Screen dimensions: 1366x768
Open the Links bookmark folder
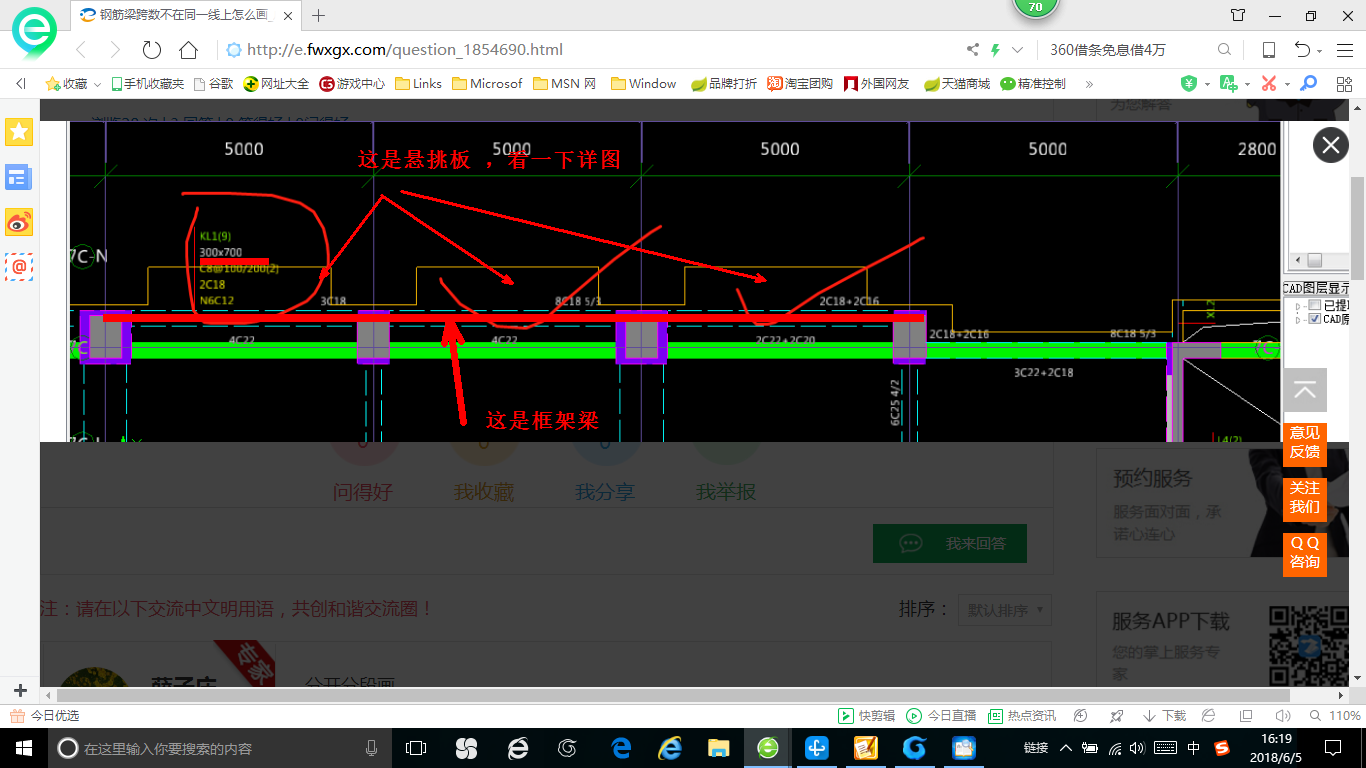[x=418, y=84]
